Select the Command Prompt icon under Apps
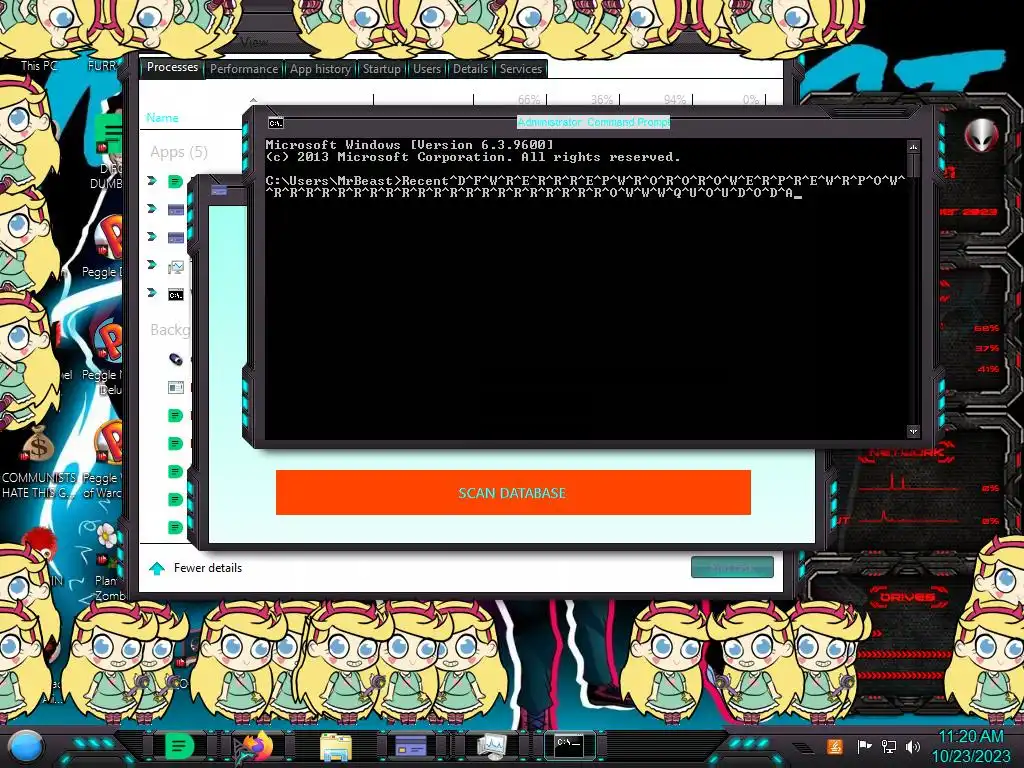This screenshot has width=1024, height=768. (176, 295)
